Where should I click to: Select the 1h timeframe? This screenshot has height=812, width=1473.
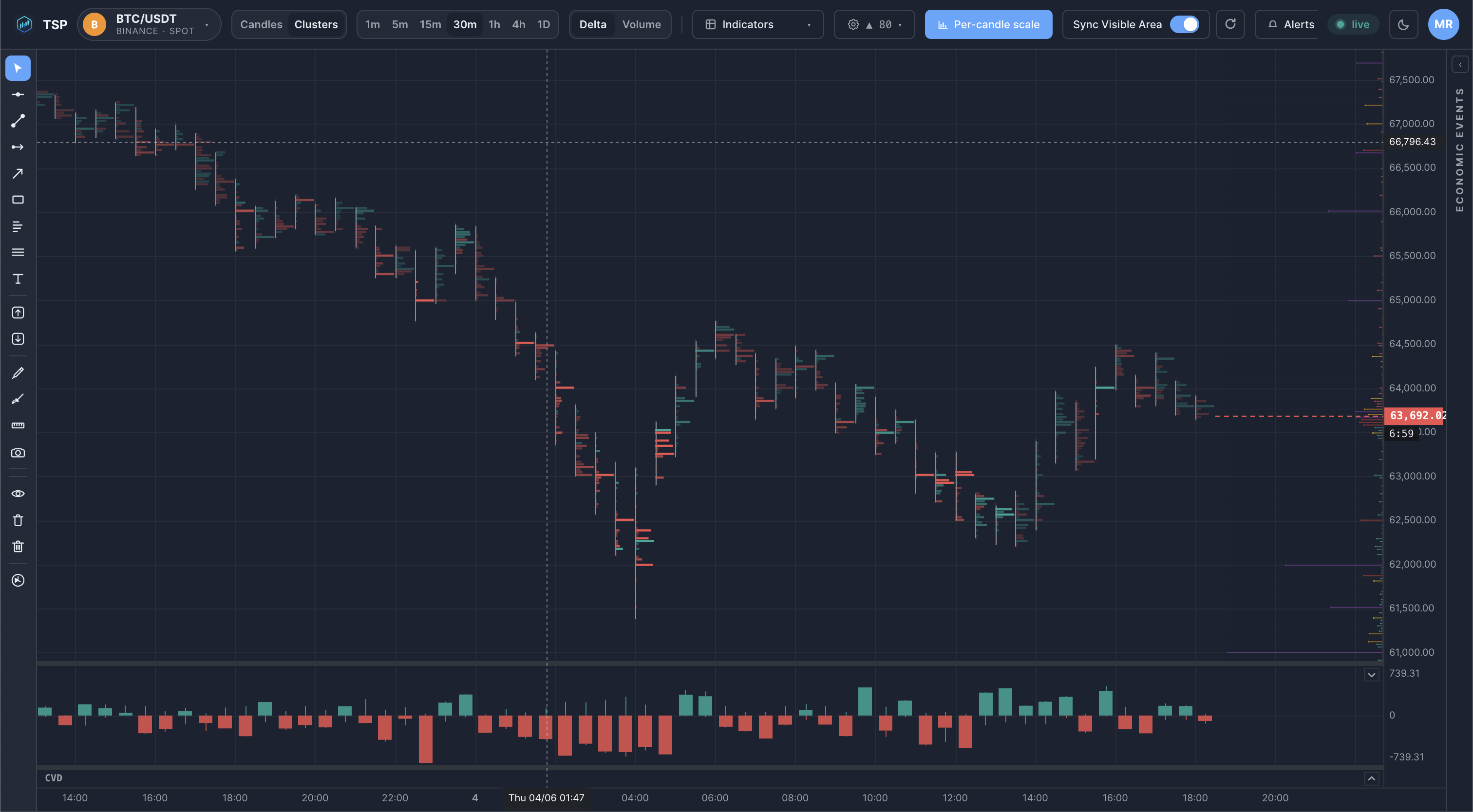tap(494, 24)
